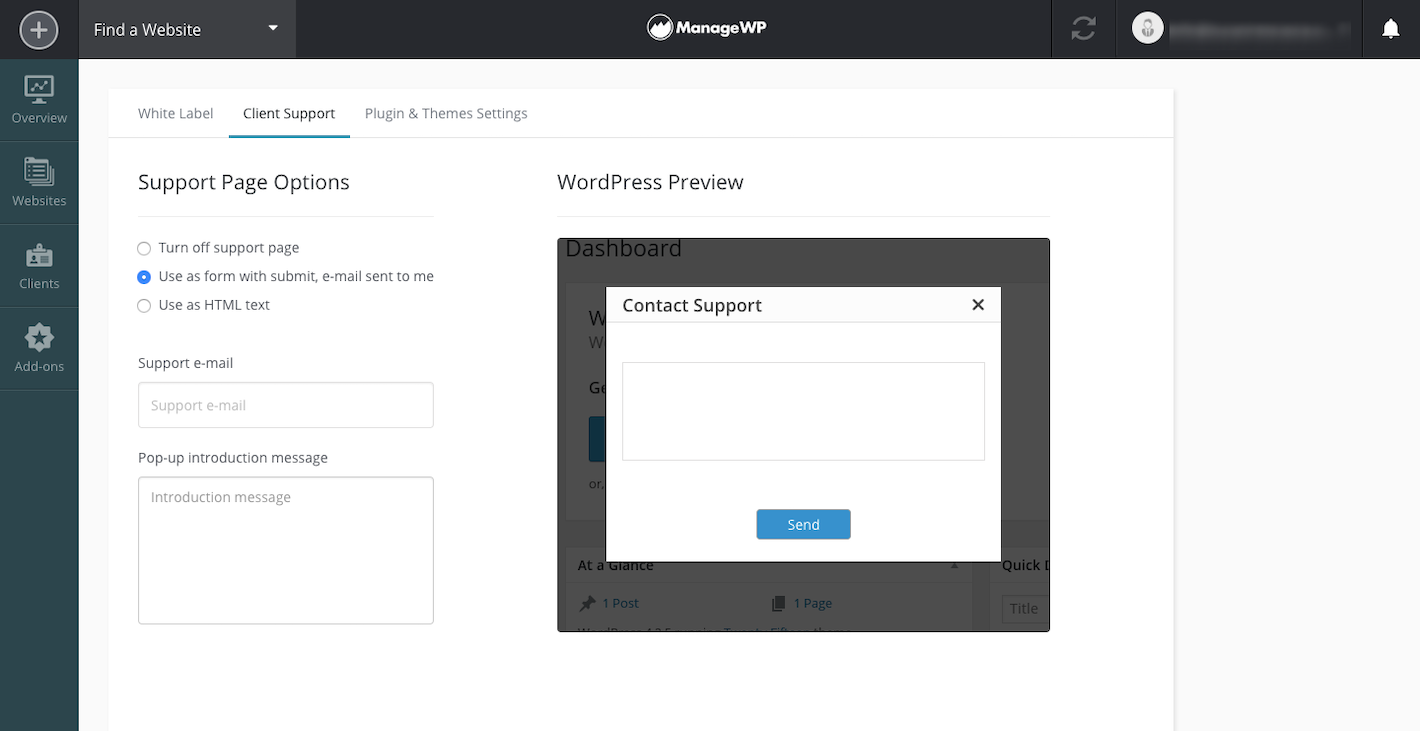Screen dimensions: 1420x731
Task: Click the user avatar icon
Action: click(1147, 29)
